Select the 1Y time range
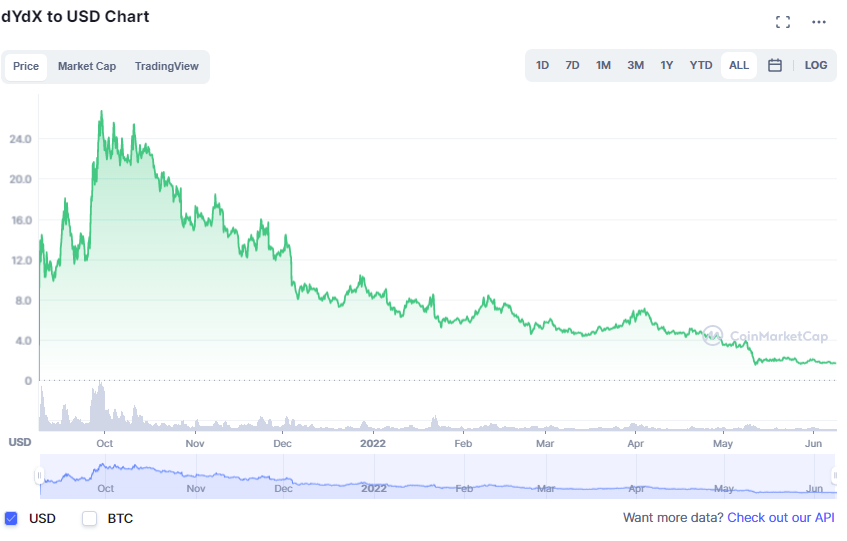This screenshot has height=541, width=847. [667, 65]
